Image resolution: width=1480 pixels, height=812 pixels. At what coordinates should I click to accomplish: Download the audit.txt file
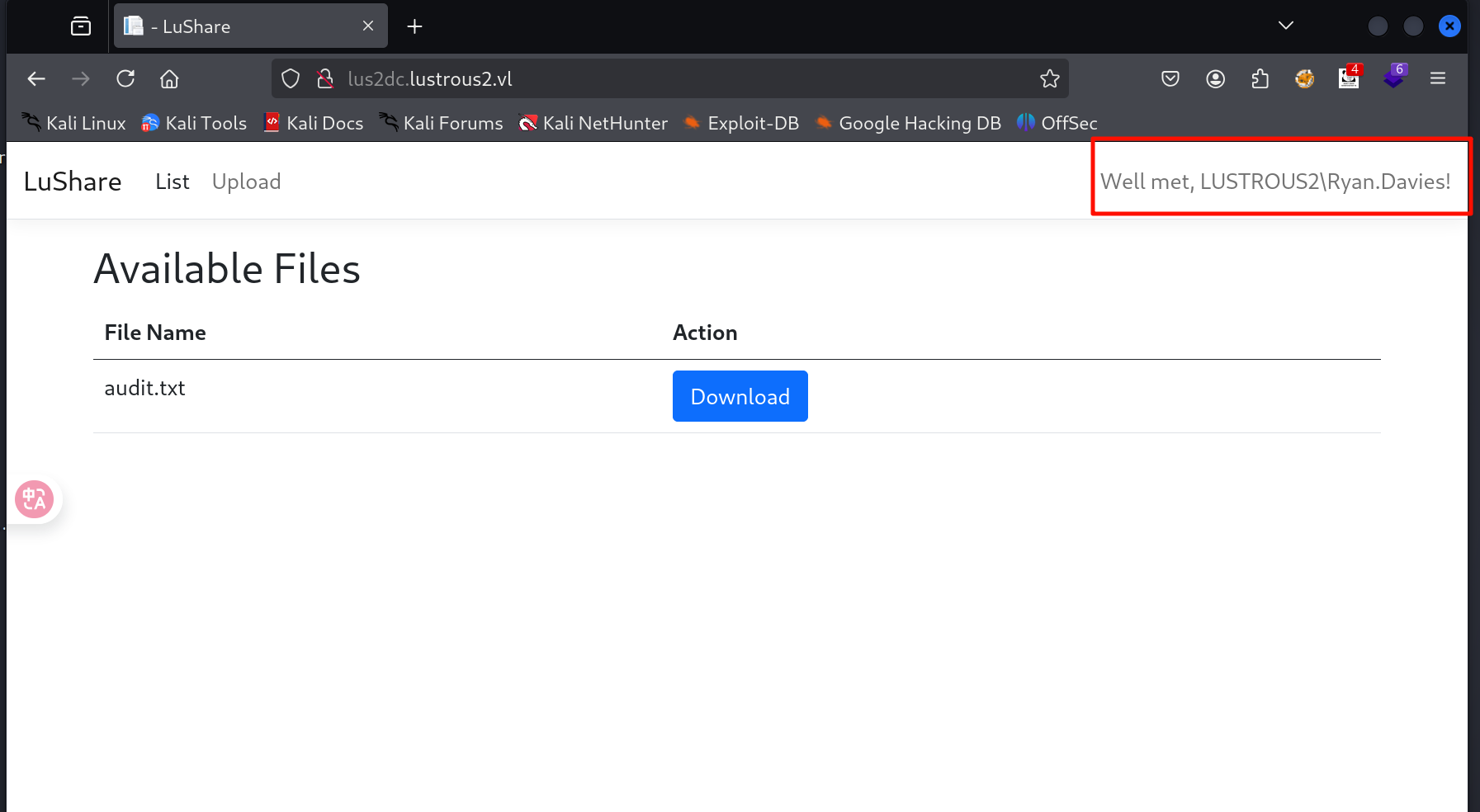pyautogui.click(x=740, y=396)
